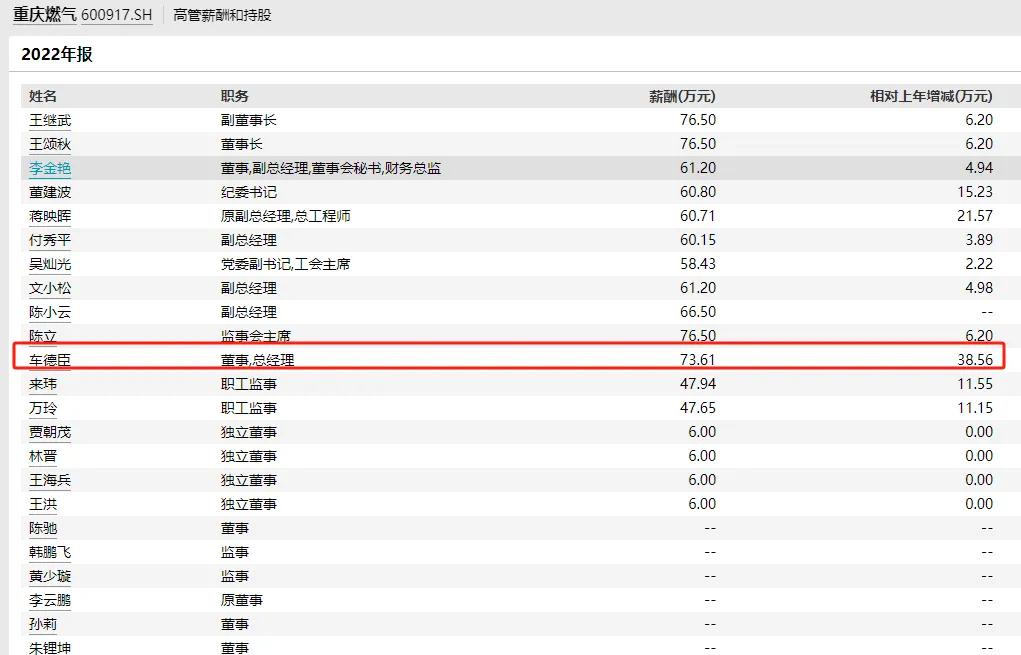Click 车德臣's 董事,总经理 position cell

coord(257,360)
